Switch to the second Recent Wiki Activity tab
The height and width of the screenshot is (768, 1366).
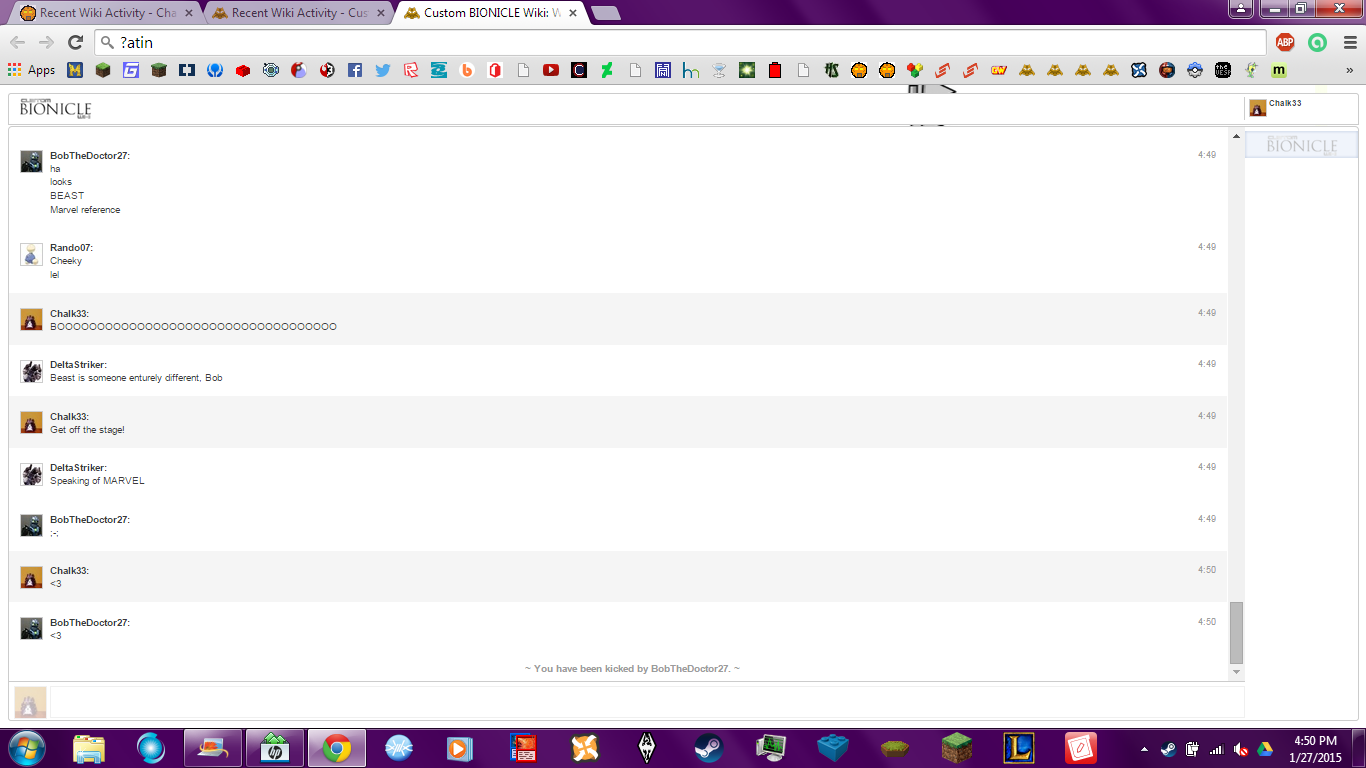(x=298, y=13)
